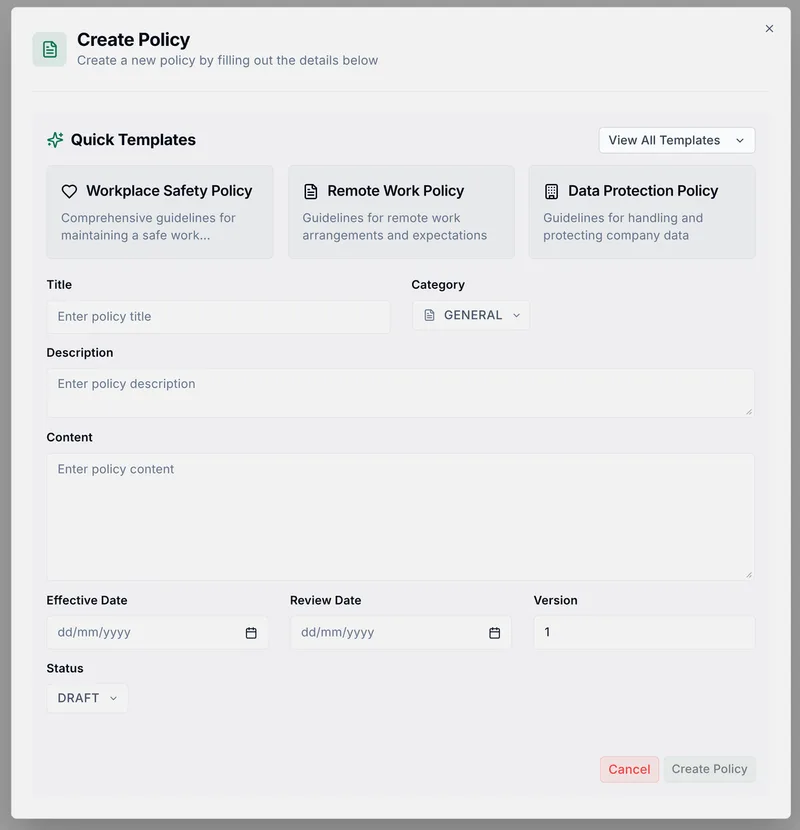
Task: Click the green document icon beside Create Policy
Action: (x=49, y=49)
